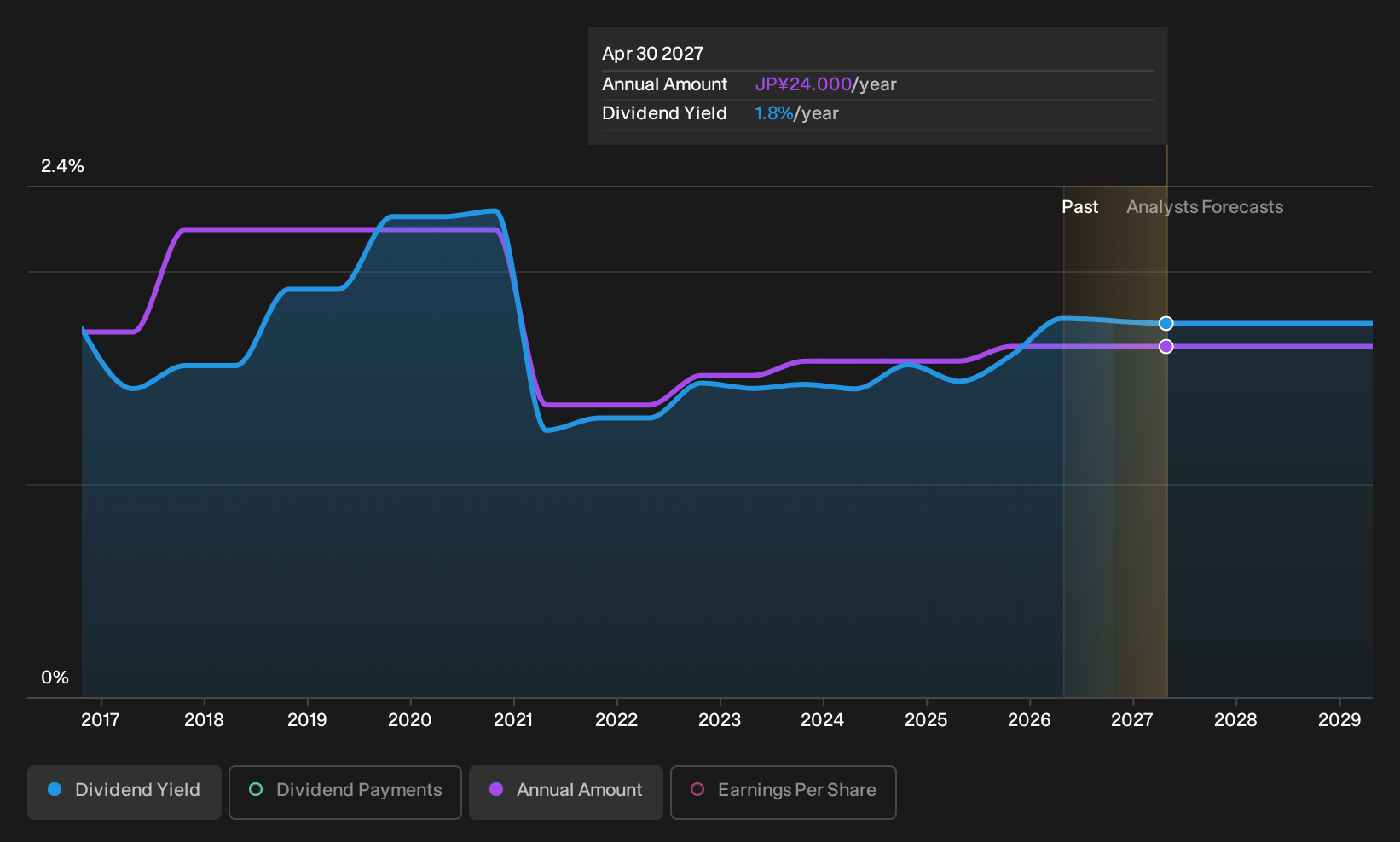Click the 'Analysts Forecasts' label
This screenshot has width=1400, height=842.
(x=1205, y=207)
